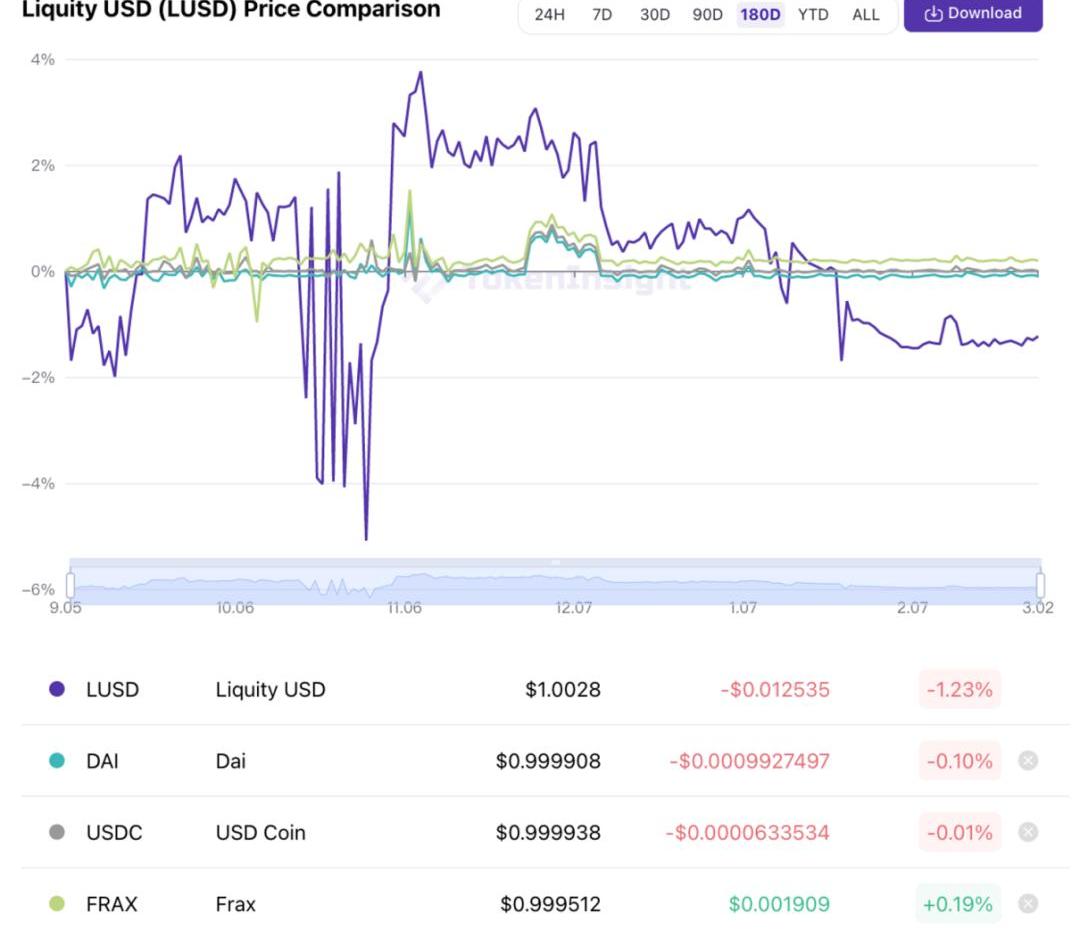Click the Download button
The width and height of the screenshot is (1080, 933).
coord(973,14)
